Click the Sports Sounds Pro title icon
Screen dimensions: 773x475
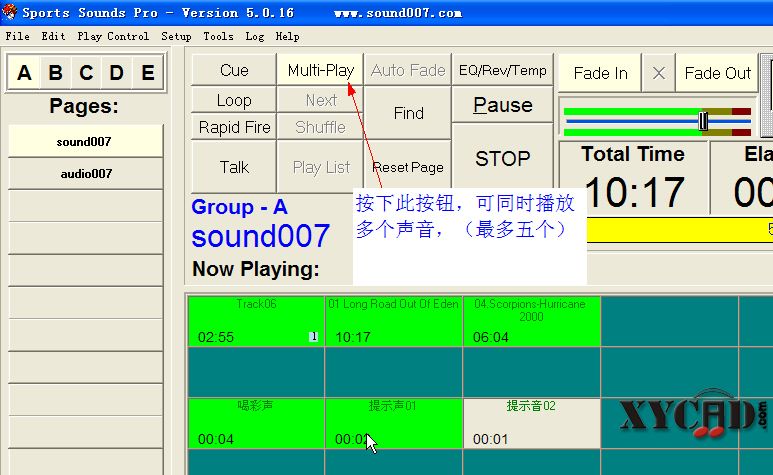coord(9,11)
